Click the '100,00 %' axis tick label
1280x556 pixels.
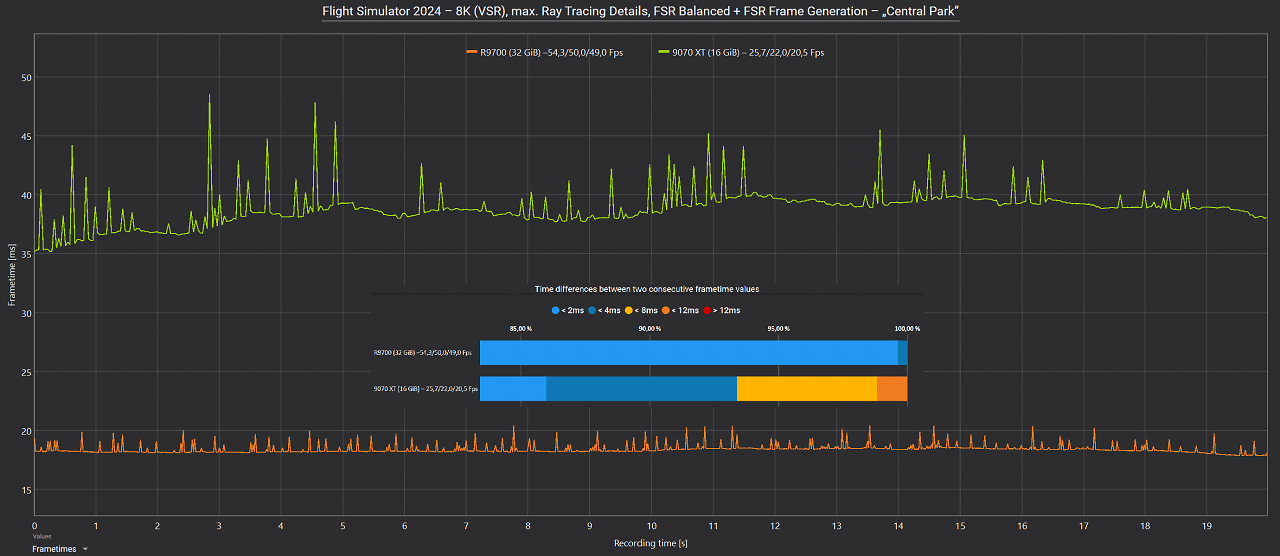click(x=906, y=328)
